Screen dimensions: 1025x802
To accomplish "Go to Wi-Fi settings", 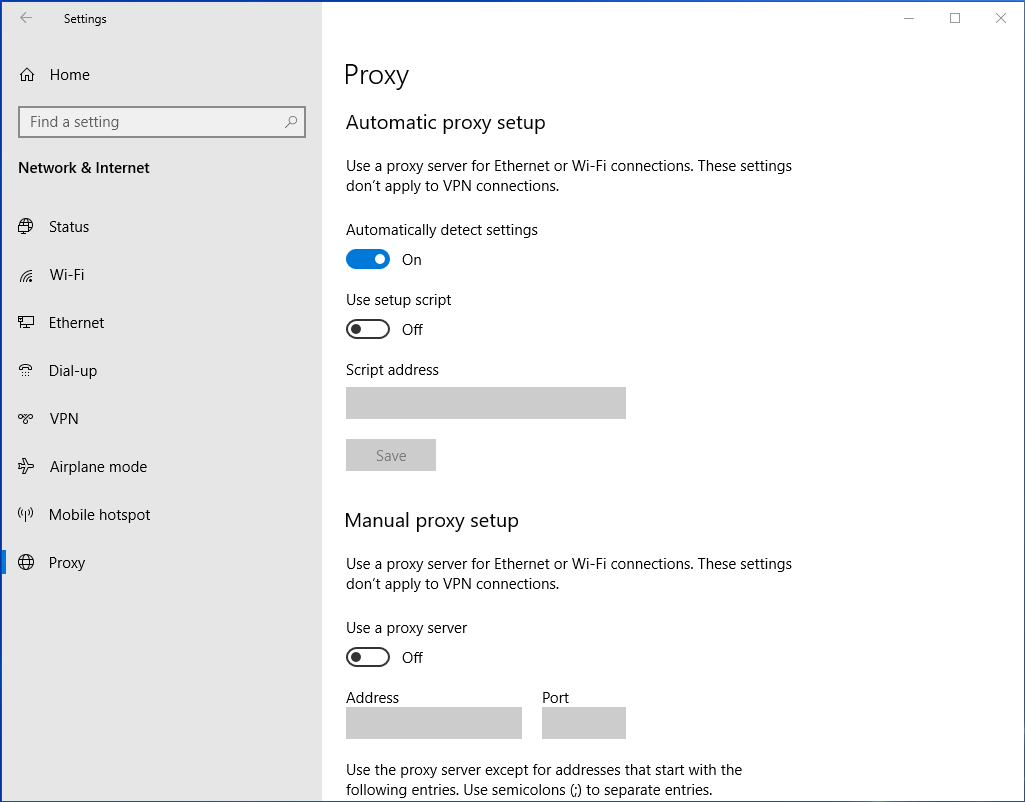I will click(162, 275).
